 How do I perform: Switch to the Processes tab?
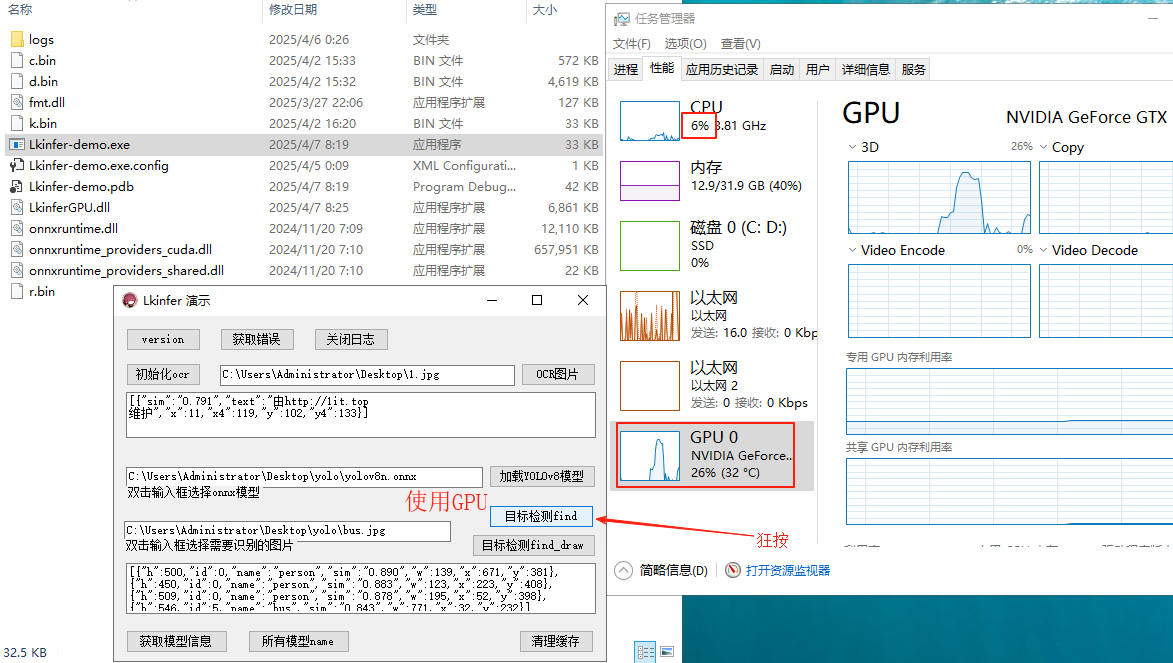(625, 70)
